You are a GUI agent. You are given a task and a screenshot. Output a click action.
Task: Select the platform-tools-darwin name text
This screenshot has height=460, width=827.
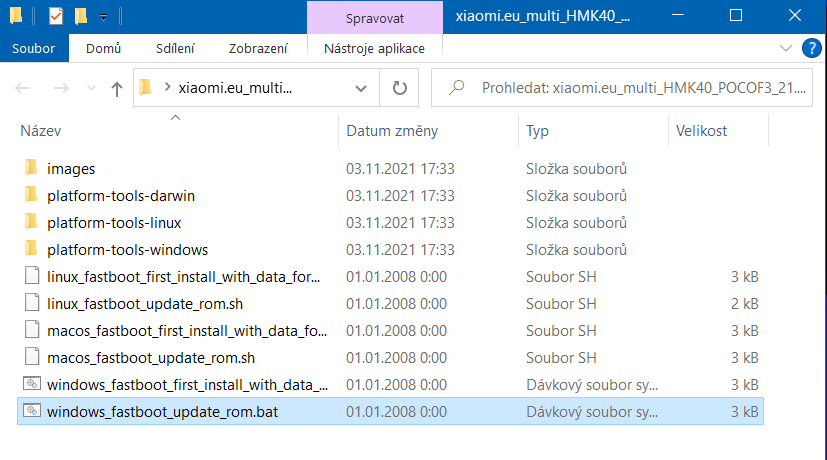(x=121, y=196)
